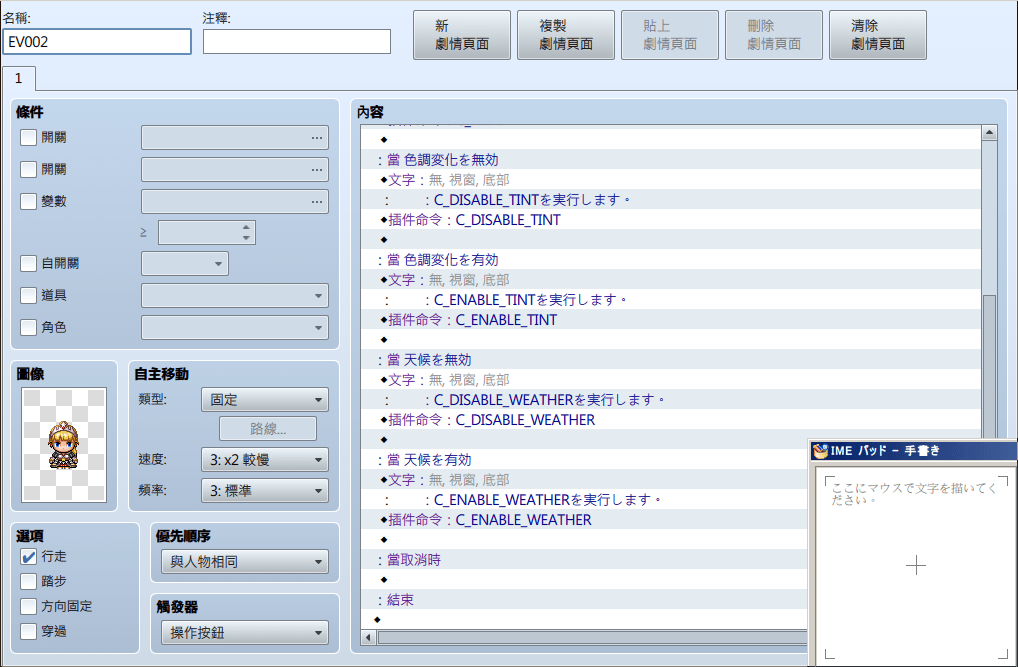Screen dimensions: 1018x667
Task: Open the 自開關 dropdown
Action: [x=185, y=264]
